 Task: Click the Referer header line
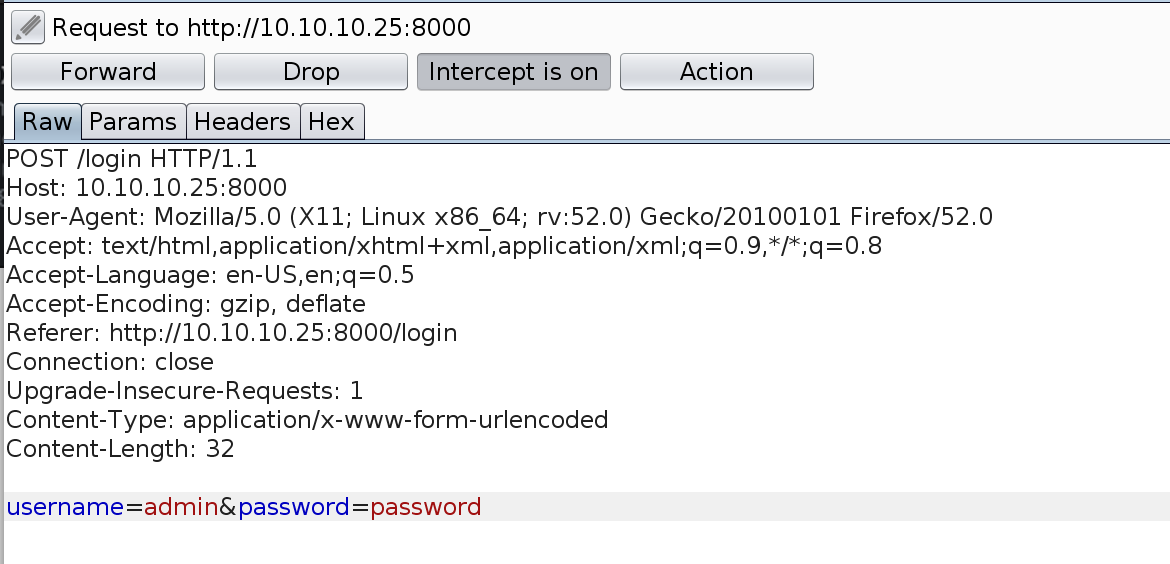click(231, 333)
